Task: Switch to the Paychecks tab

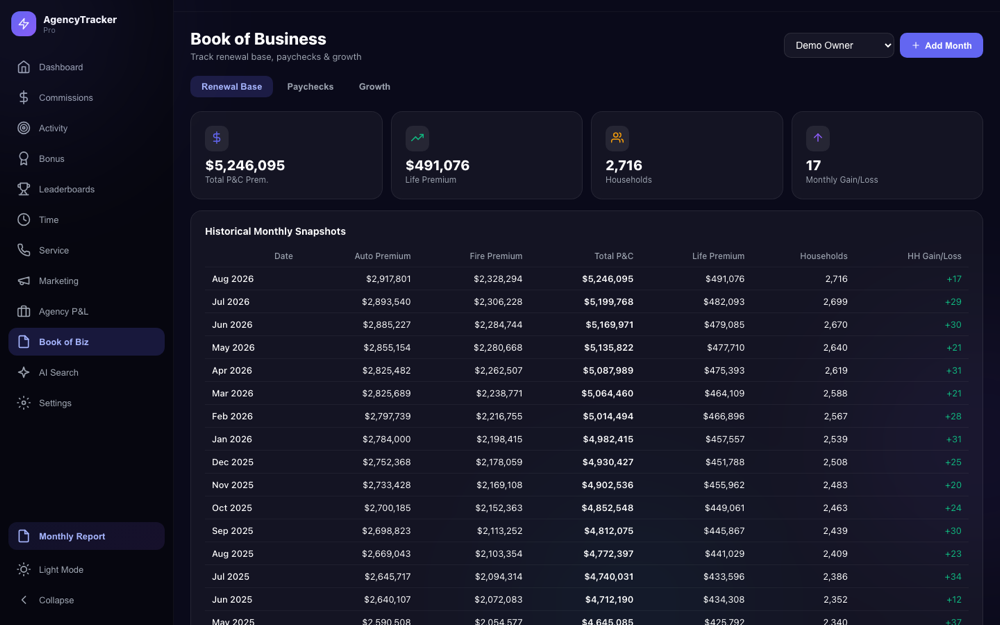Action: (x=310, y=87)
